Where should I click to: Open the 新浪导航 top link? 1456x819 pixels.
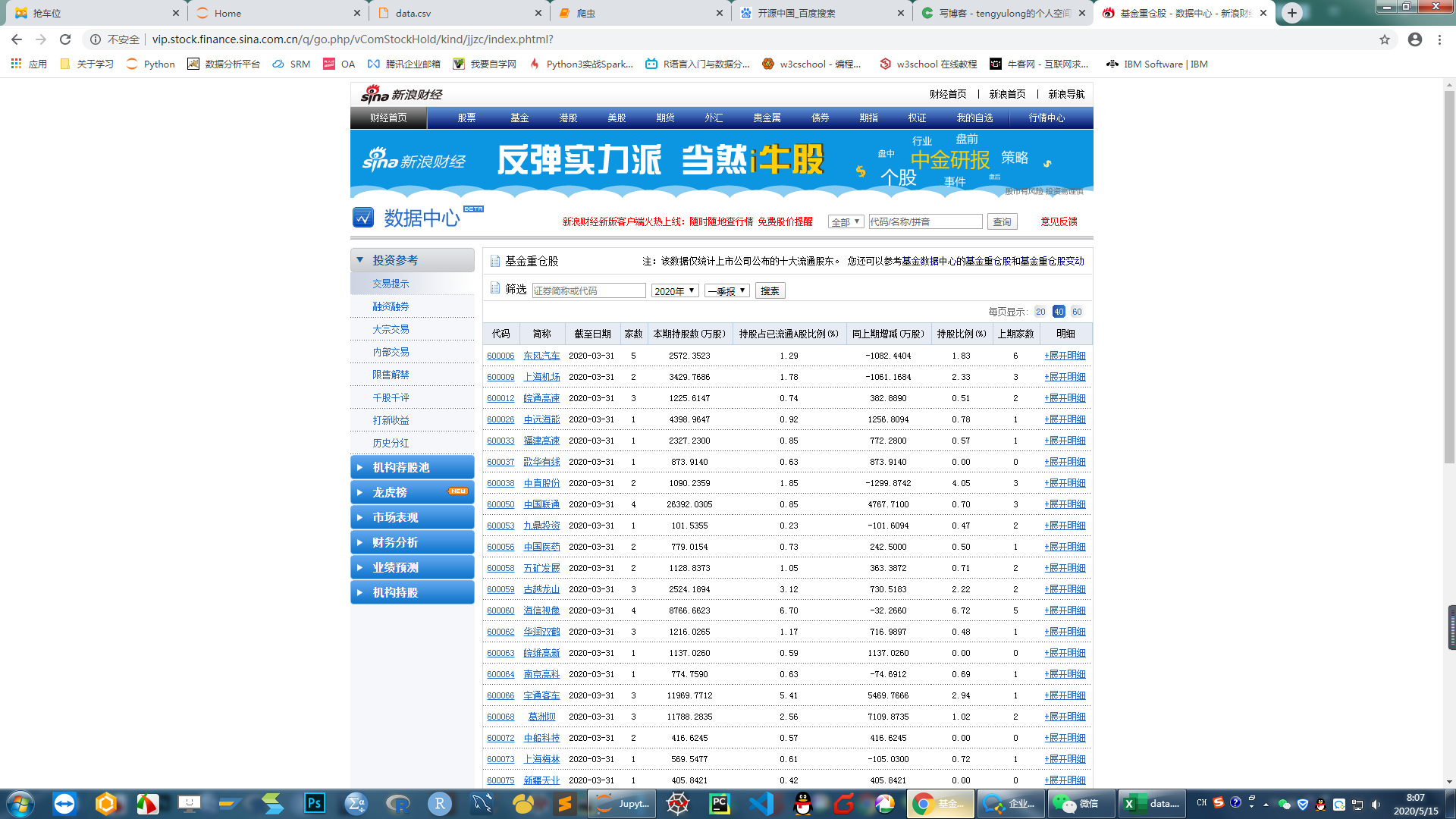point(1066,94)
